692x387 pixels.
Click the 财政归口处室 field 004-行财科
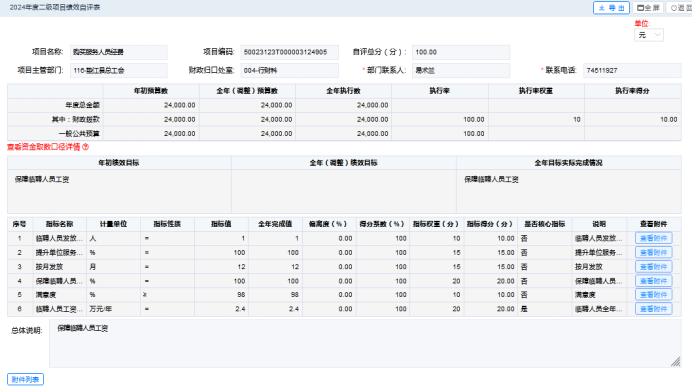point(290,71)
